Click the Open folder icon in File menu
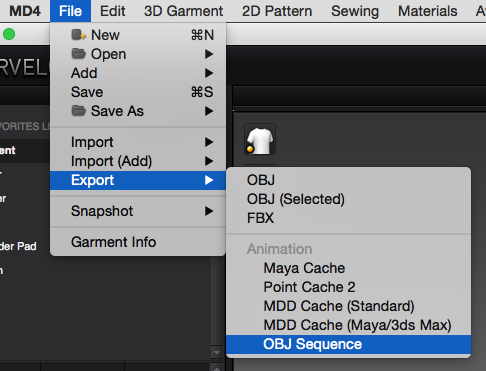The height and width of the screenshot is (371, 486). click(79, 54)
